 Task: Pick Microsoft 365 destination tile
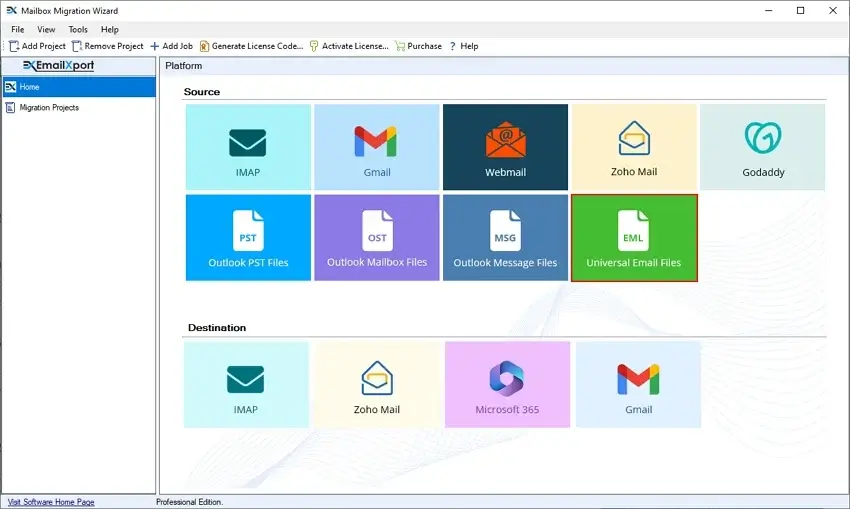(507, 384)
